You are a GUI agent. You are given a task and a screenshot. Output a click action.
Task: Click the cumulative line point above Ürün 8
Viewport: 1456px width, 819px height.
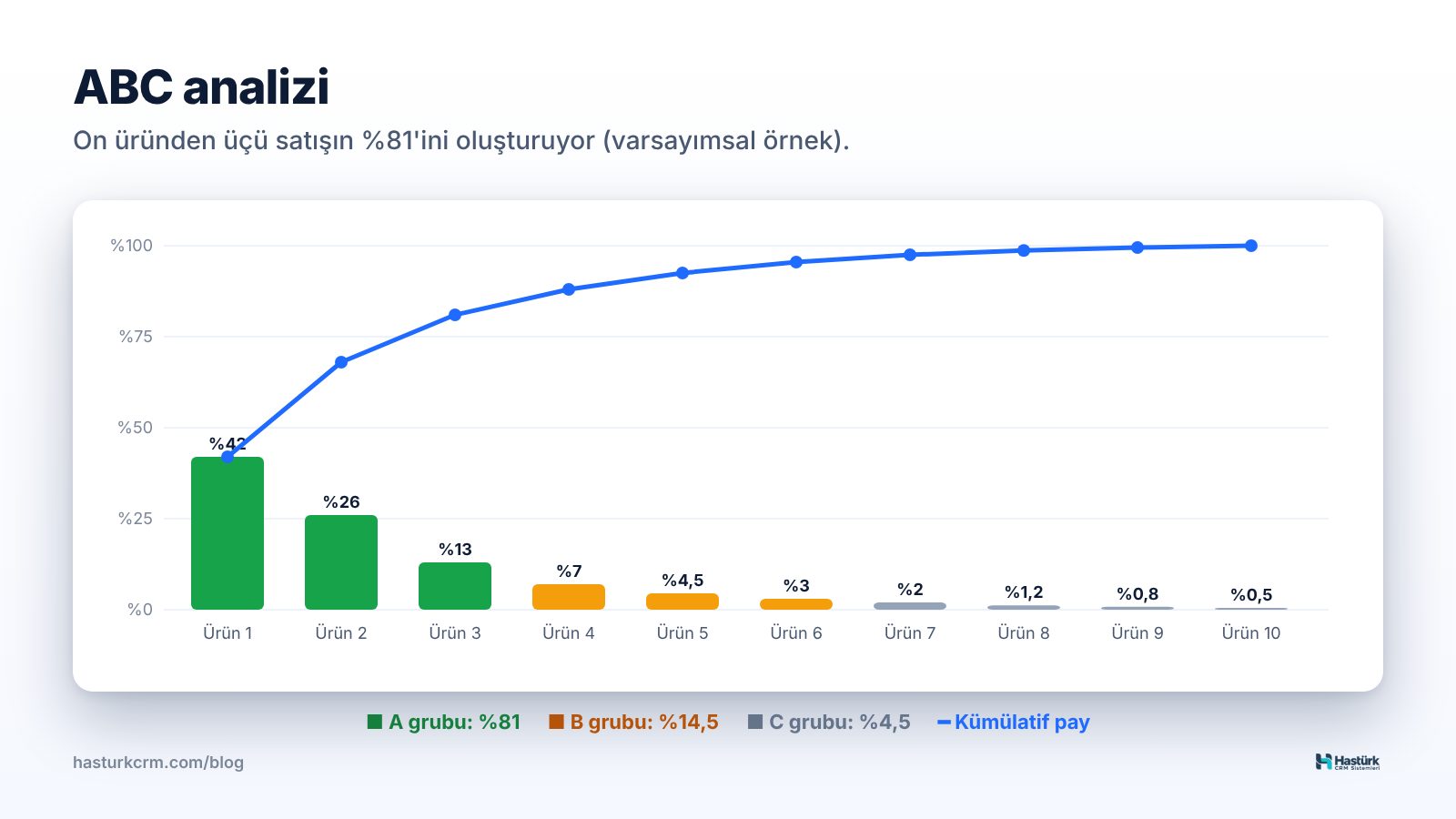point(1024,250)
